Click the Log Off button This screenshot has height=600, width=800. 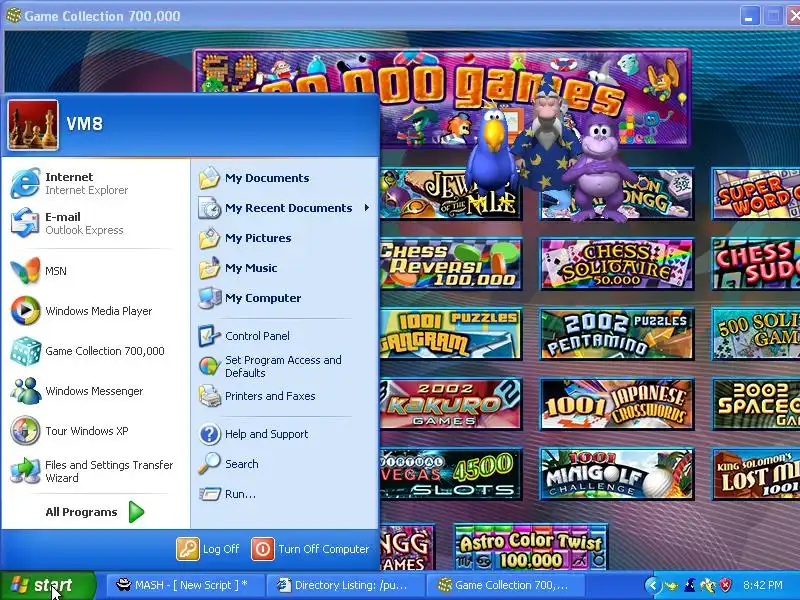[x=208, y=549]
